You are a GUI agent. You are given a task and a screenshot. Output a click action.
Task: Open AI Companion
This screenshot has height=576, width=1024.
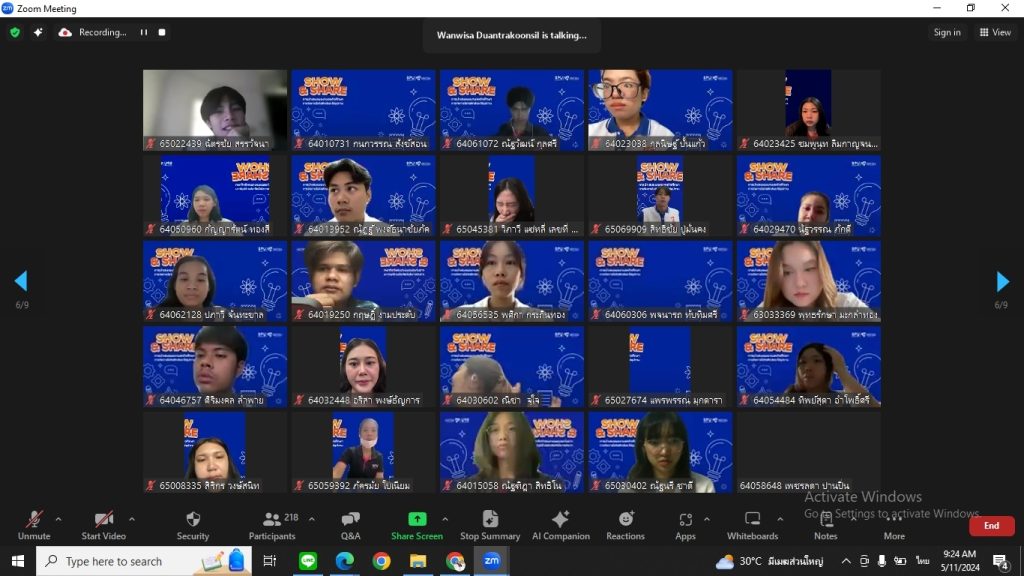click(560, 526)
